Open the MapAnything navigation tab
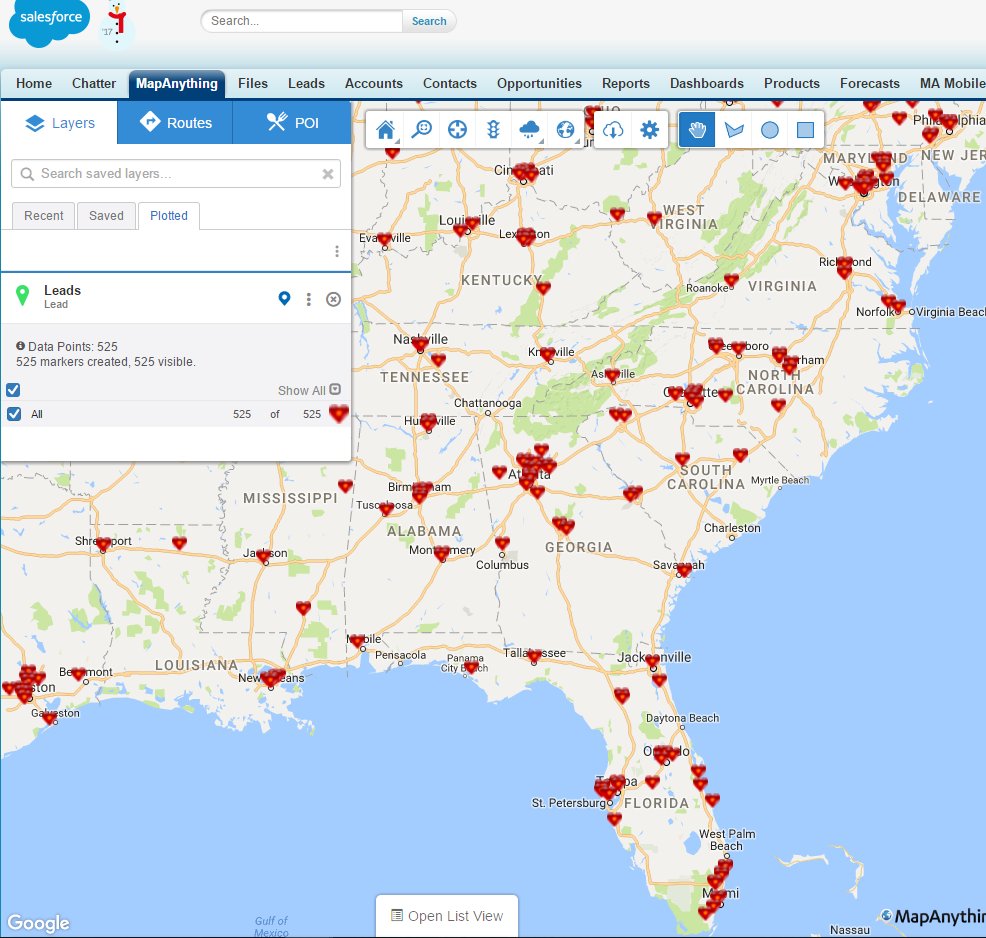 click(x=177, y=84)
